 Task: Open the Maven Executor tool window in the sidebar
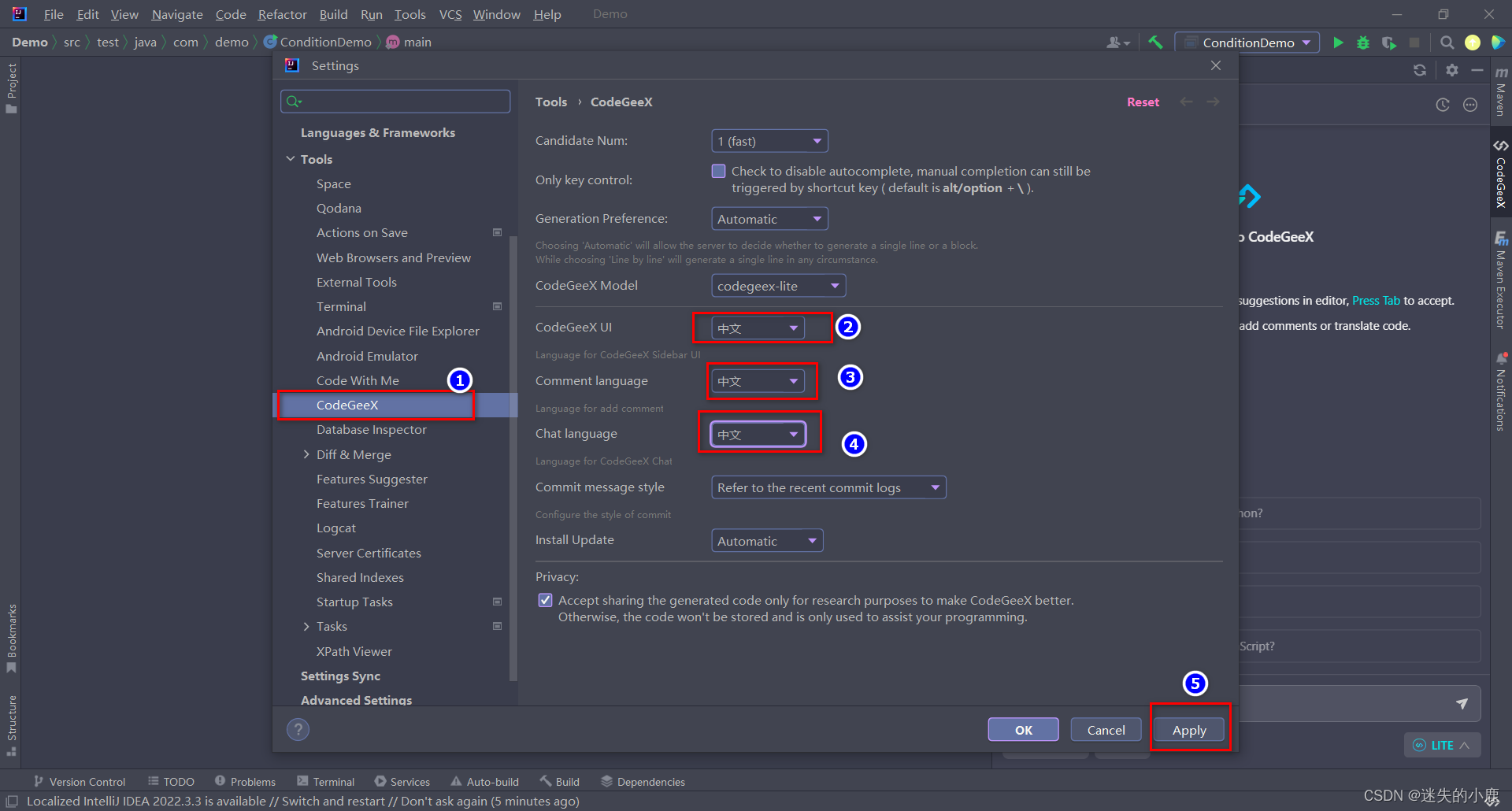[x=1501, y=280]
